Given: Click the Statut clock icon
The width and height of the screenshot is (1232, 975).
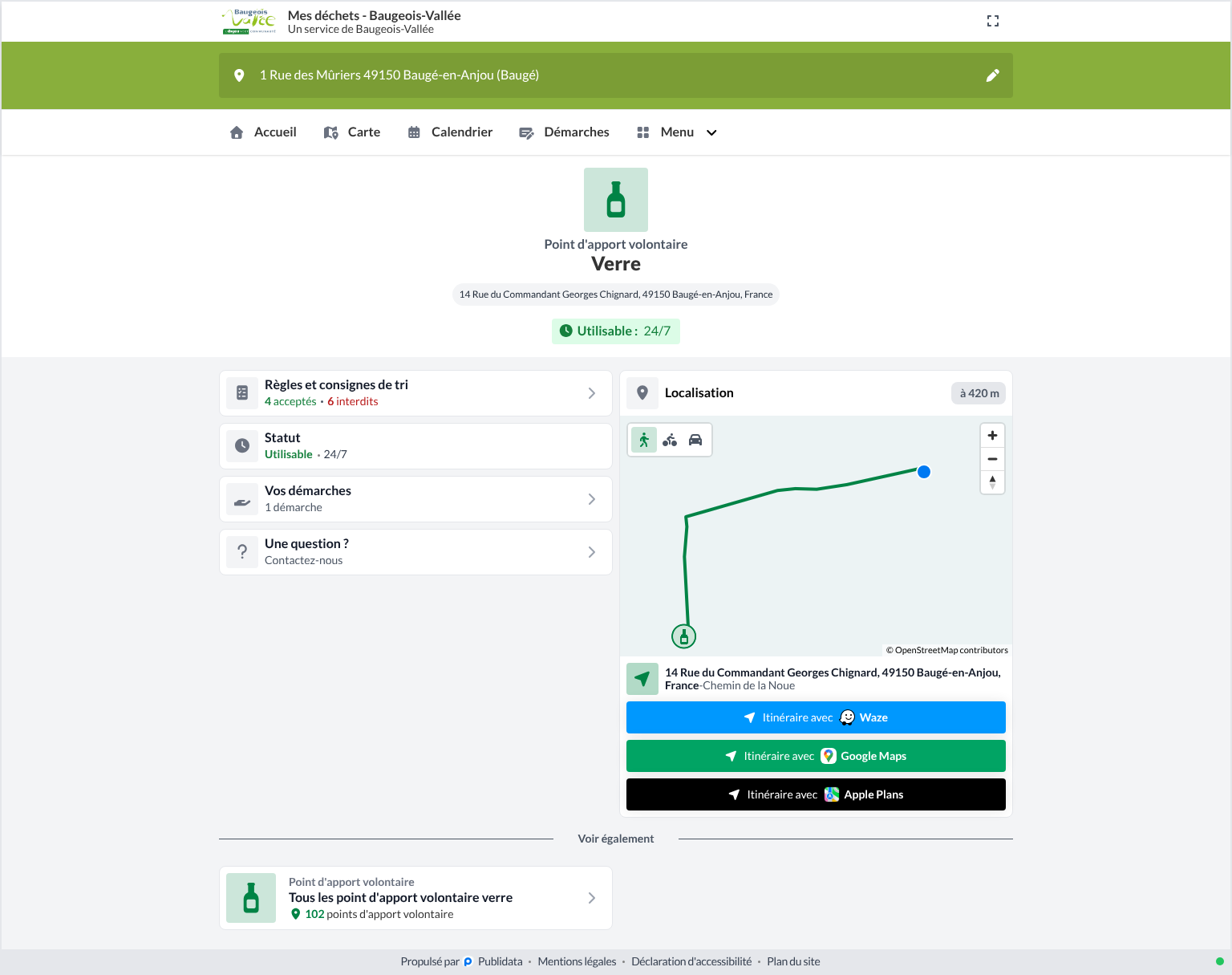Looking at the screenshot, I should [x=242, y=446].
